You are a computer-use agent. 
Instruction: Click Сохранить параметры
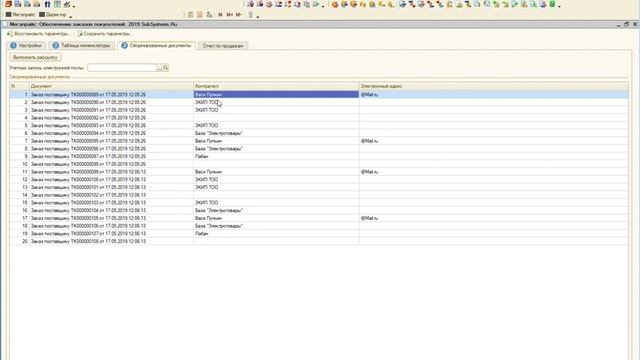click(x=104, y=34)
